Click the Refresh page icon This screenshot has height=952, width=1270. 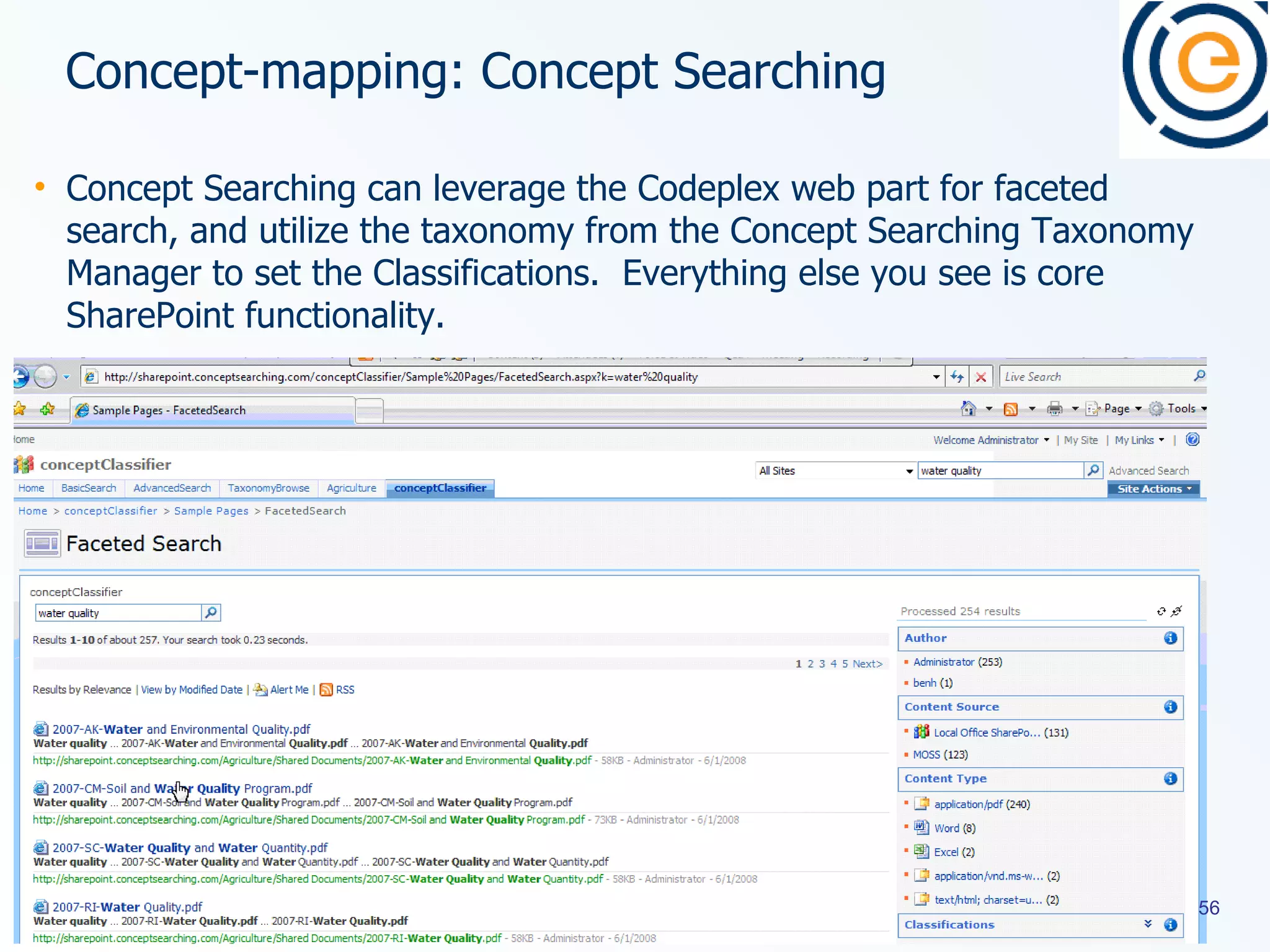pos(957,377)
